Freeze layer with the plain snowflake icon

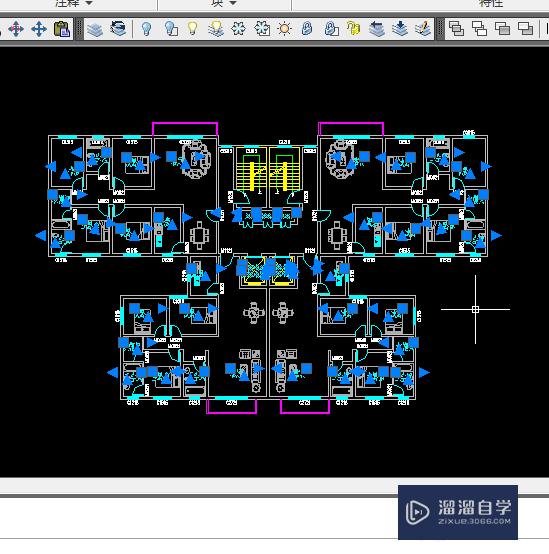point(238,29)
